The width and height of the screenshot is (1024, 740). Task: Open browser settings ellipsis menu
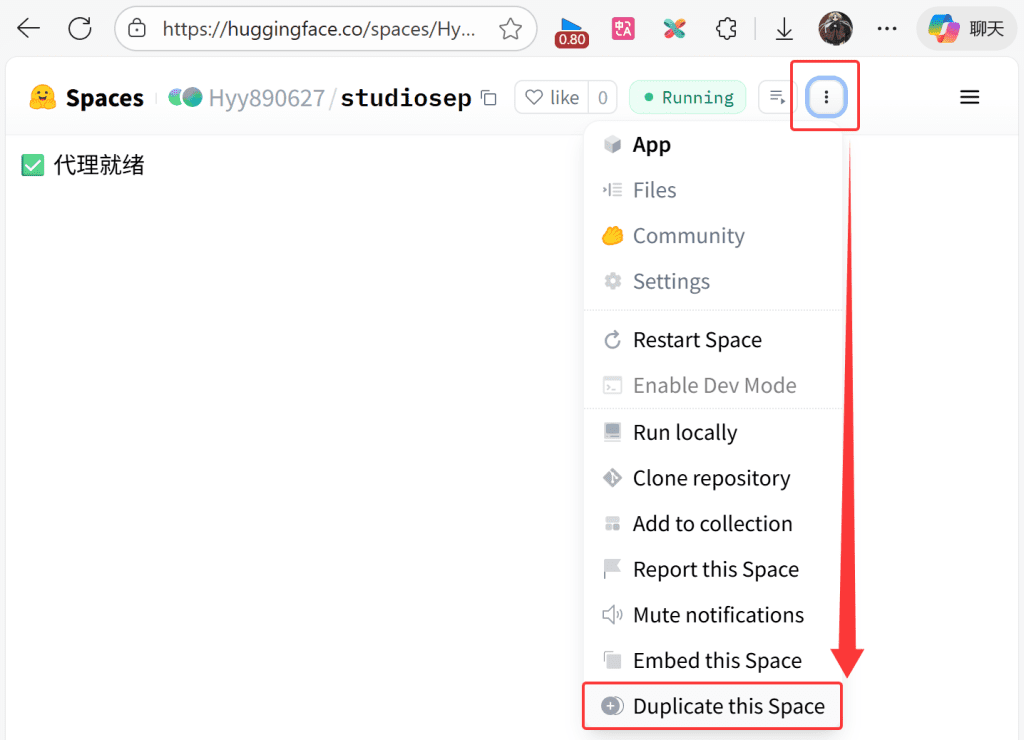(x=886, y=29)
